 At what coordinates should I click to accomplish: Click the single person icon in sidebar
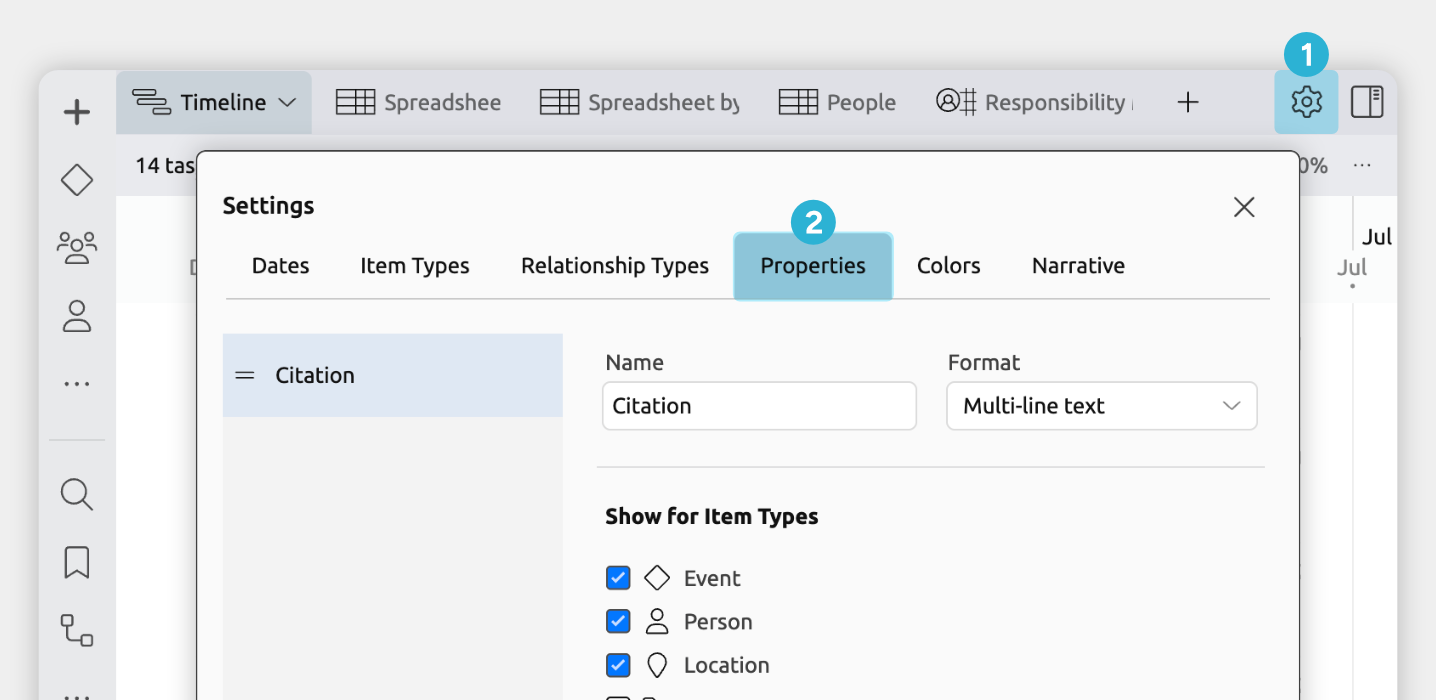point(77,316)
